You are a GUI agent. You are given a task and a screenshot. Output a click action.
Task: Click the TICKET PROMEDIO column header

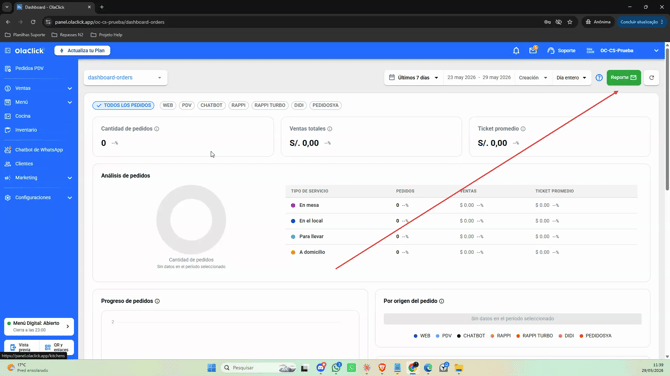555,191
